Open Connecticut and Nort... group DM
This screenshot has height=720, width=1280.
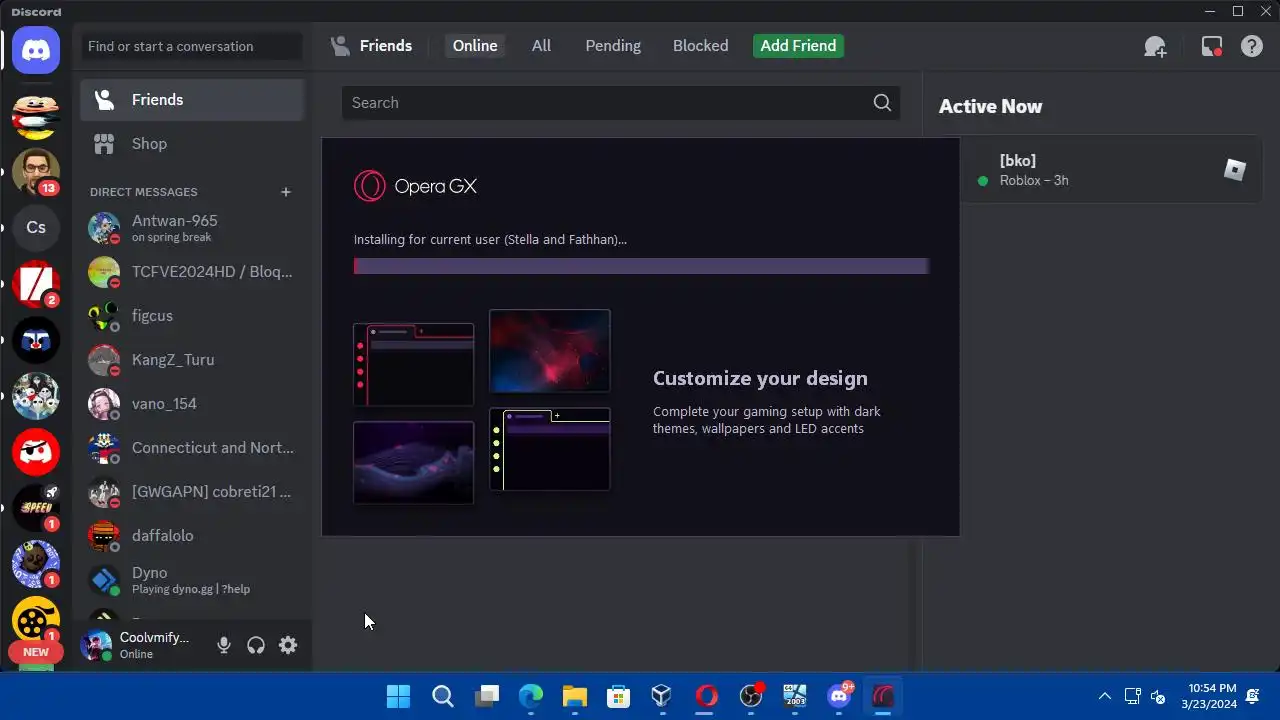point(192,448)
